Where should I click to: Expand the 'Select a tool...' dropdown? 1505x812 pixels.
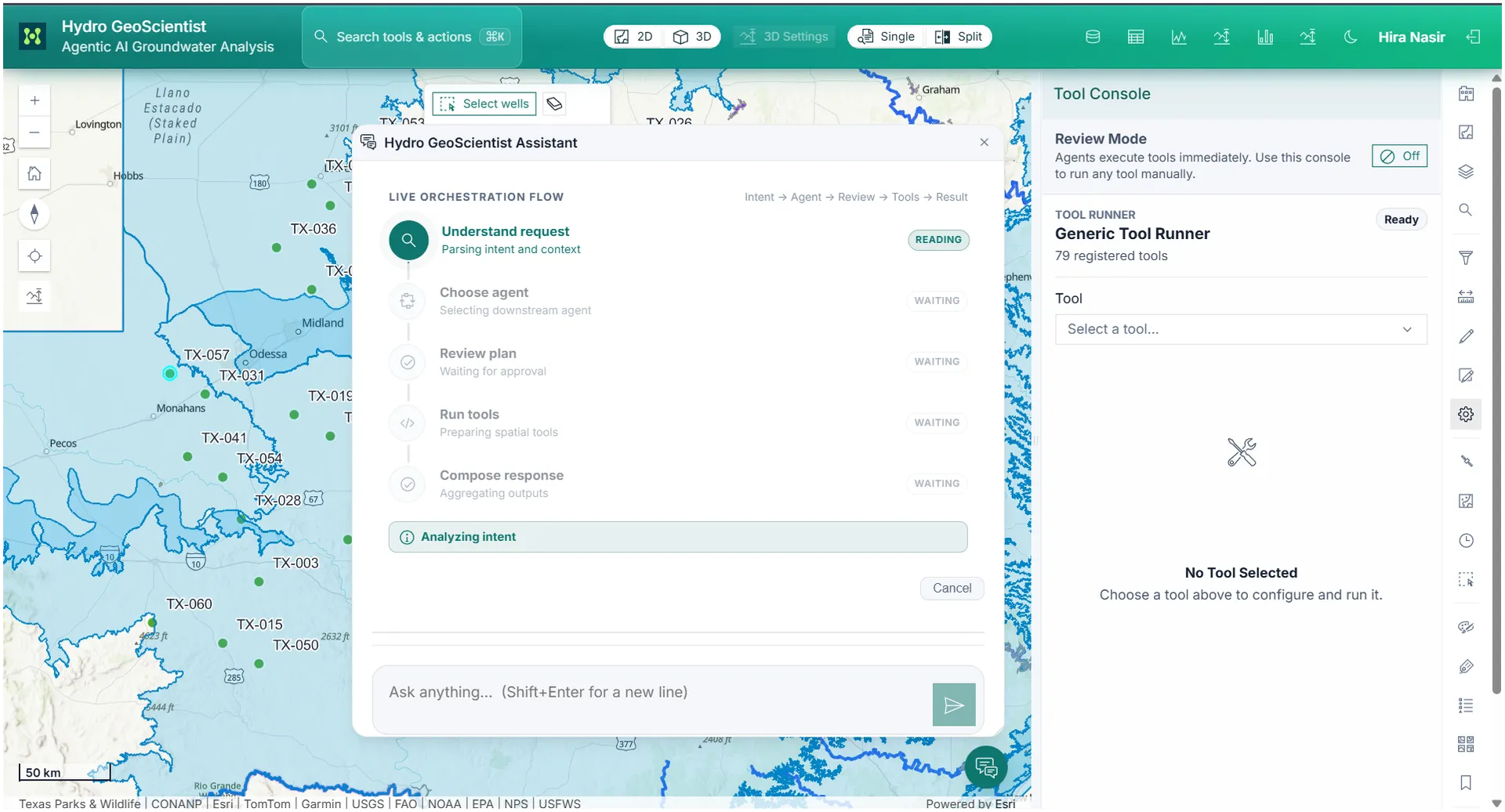[1241, 329]
